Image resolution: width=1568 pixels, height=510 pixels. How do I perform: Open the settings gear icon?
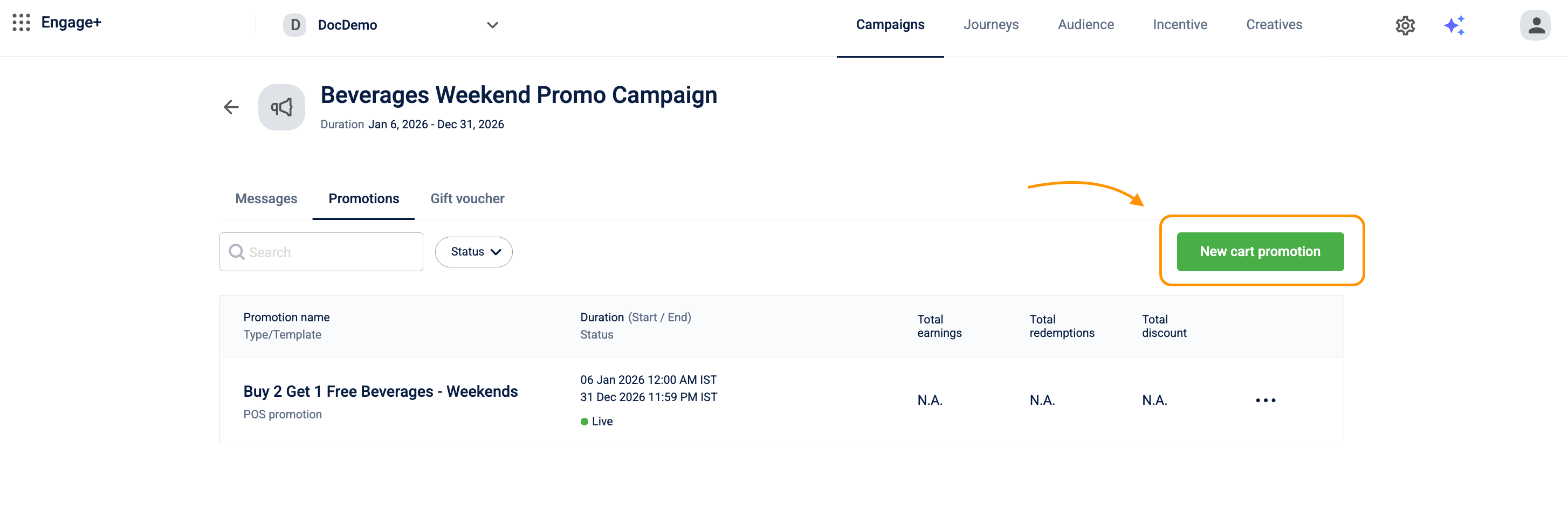[1405, 25]
